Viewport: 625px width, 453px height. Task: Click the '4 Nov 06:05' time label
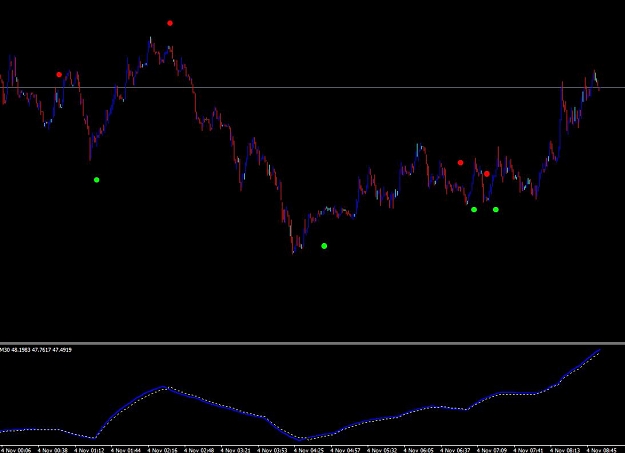point(419,450)
